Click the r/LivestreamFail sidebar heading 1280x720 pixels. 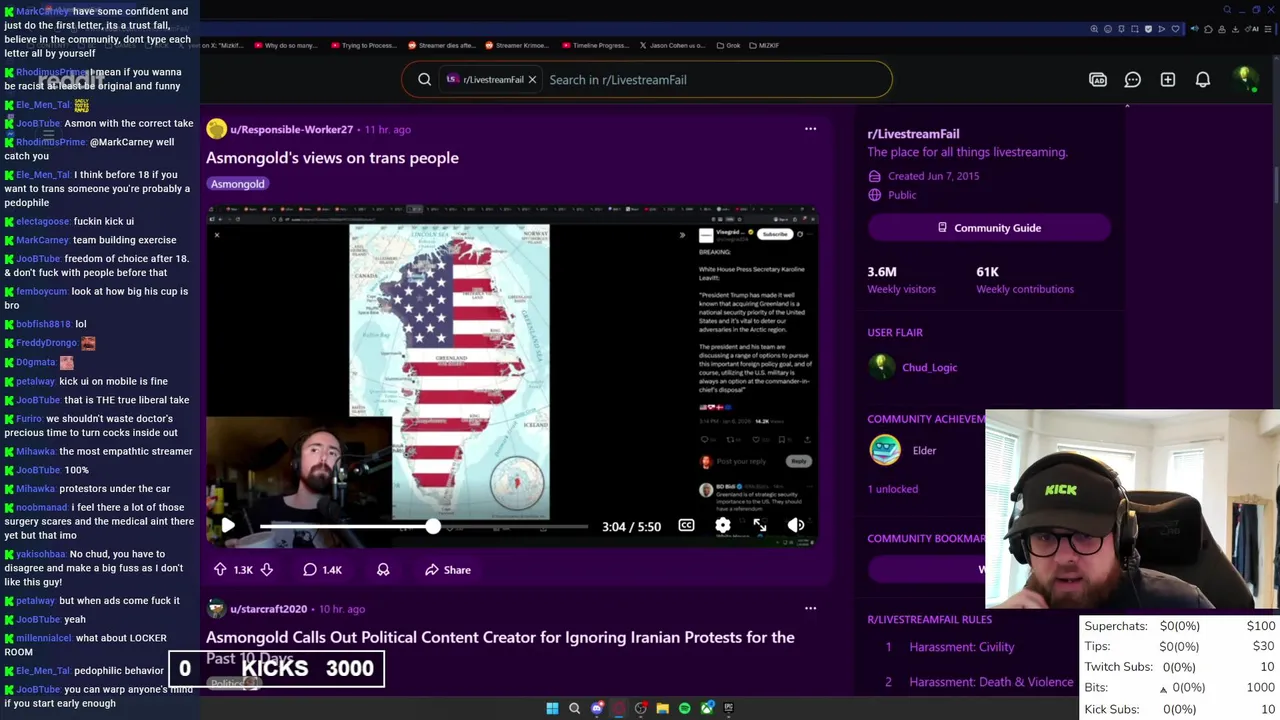coord(913,134)
